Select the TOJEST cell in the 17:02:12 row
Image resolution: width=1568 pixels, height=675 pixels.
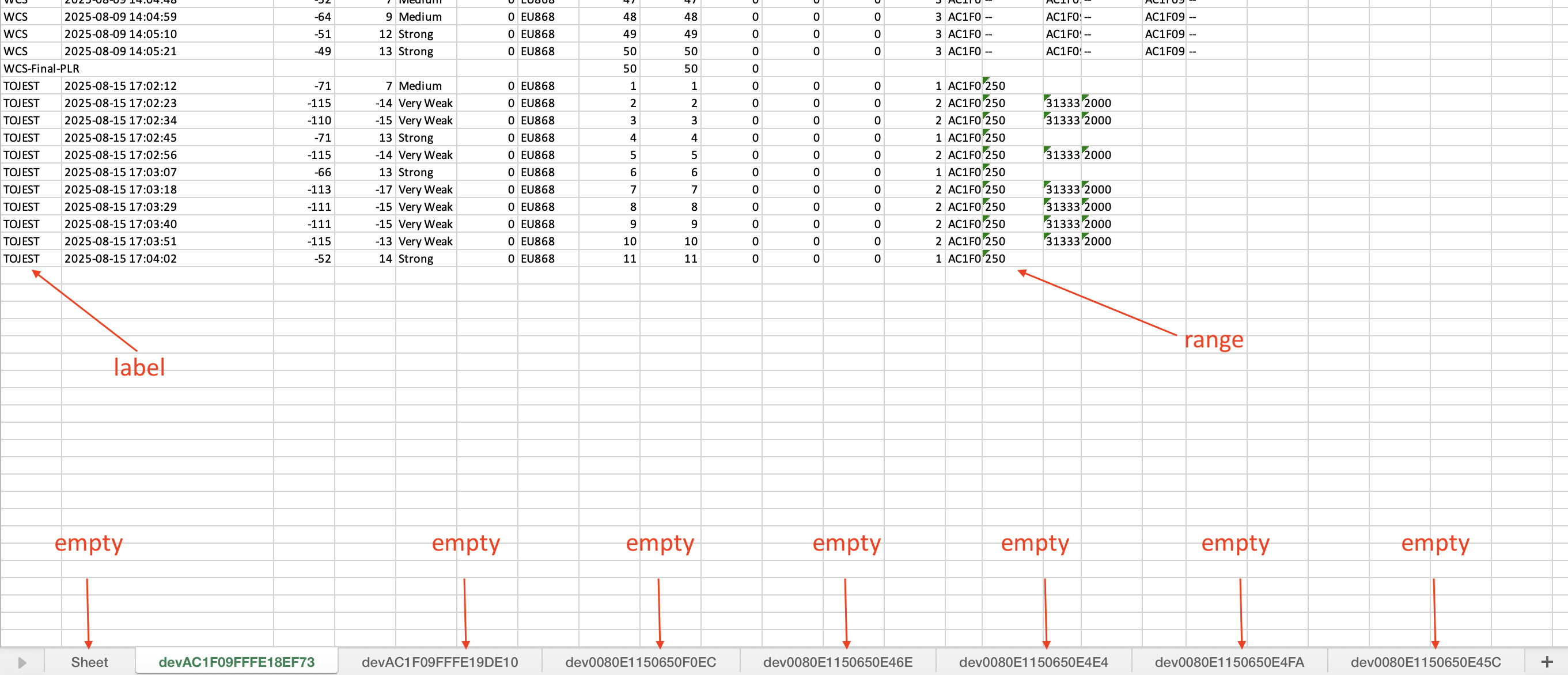tap(22, 86)
